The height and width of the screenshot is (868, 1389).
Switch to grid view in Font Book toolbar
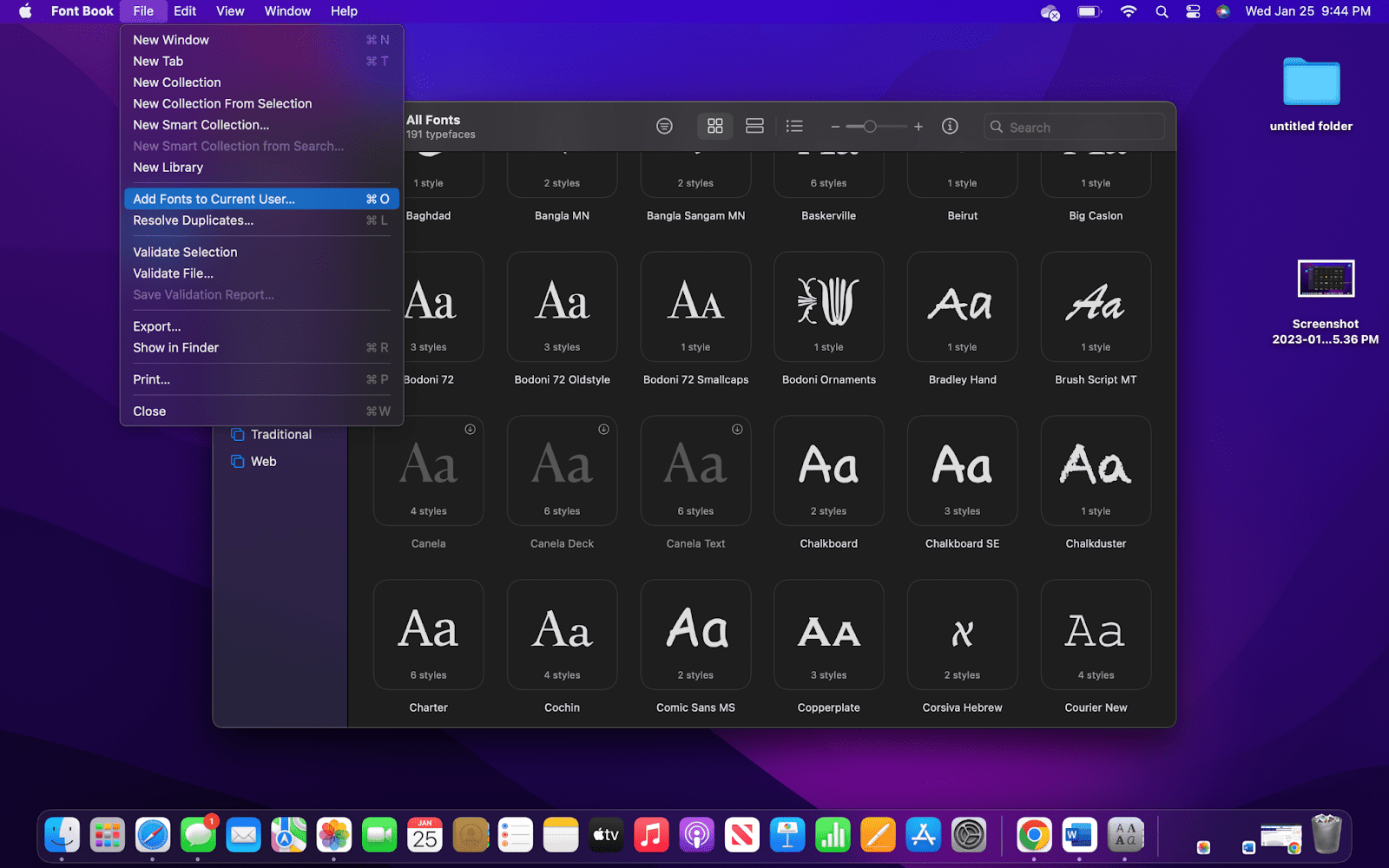point(714,127)
